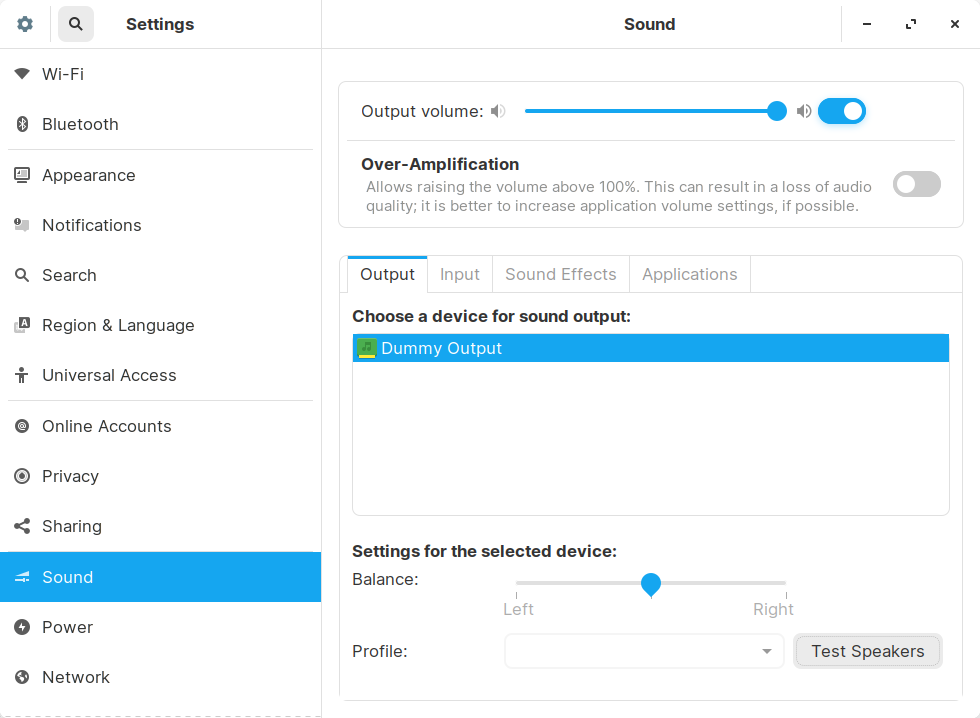Switch to the Input tab
980x718 pixels.
460,274
